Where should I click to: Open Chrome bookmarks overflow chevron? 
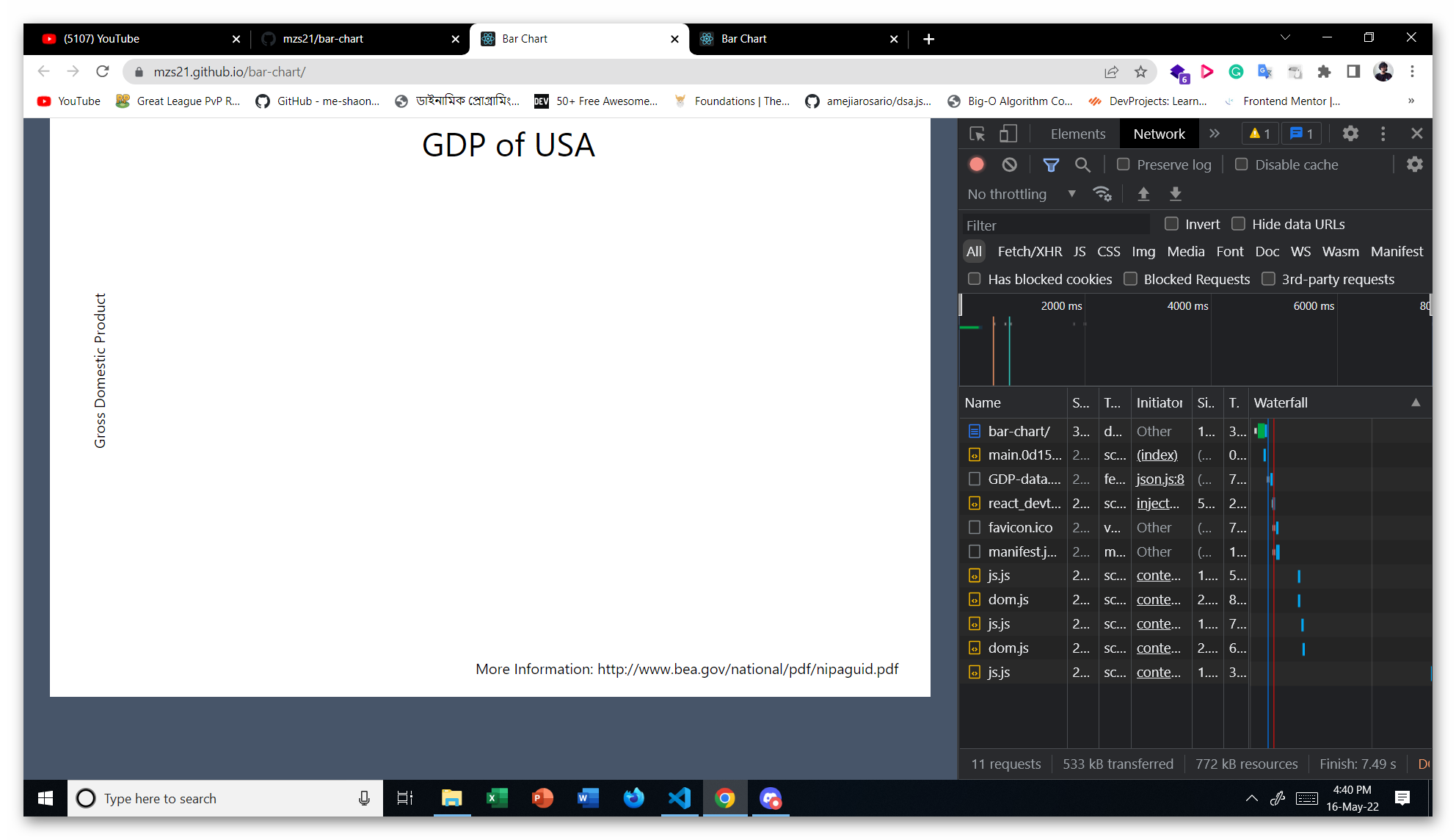pyautogui.click(x=1410, y=101)
